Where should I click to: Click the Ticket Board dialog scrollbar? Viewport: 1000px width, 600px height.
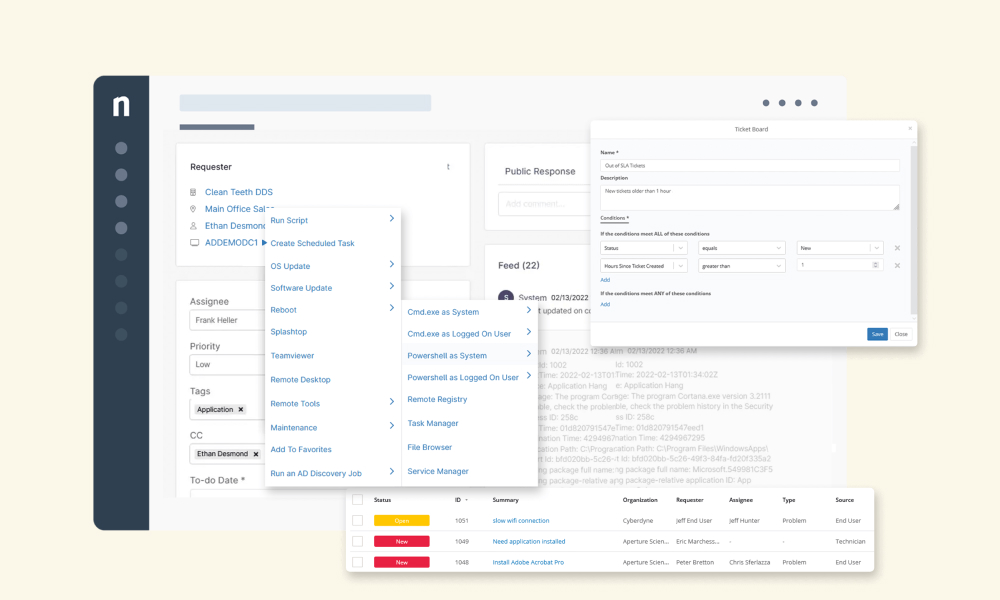(x=914, y=230)
